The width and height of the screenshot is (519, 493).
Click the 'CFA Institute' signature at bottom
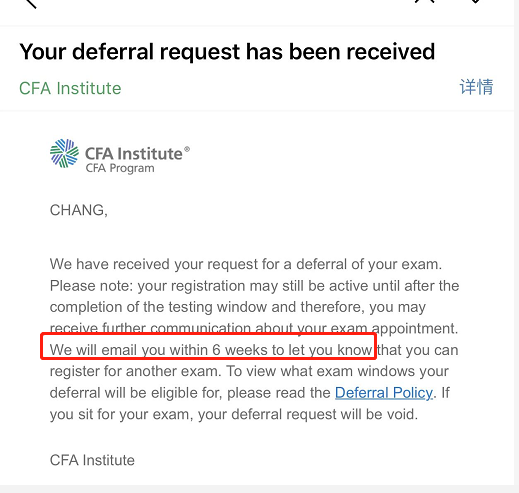coord(92,460)
